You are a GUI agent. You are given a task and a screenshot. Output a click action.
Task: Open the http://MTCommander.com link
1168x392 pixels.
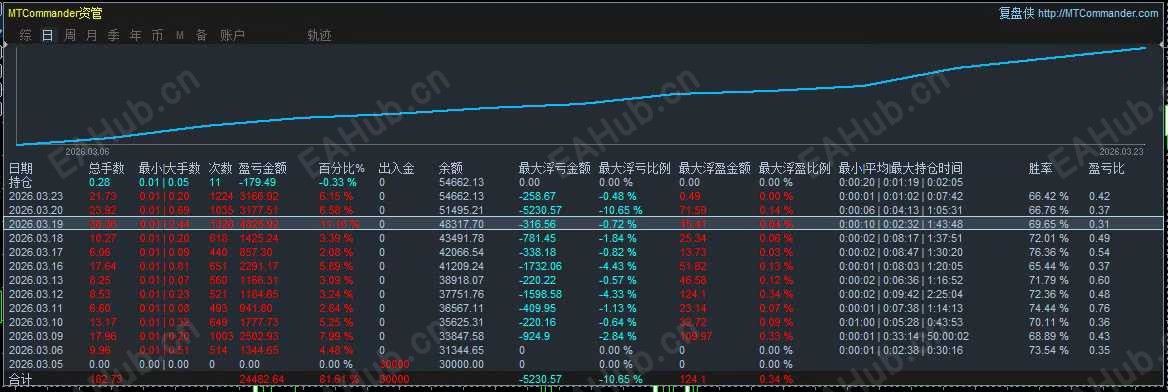point(1098,13)
